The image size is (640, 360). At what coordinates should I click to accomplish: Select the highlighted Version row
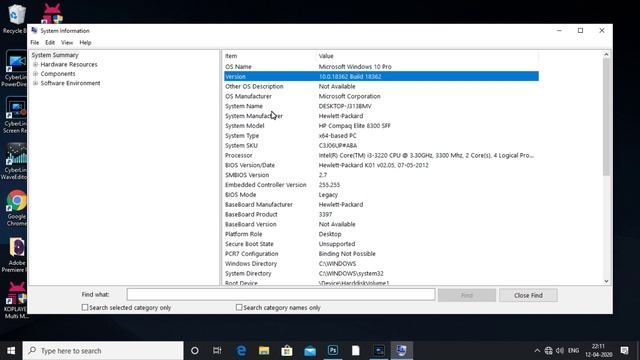tap(381, 76)
